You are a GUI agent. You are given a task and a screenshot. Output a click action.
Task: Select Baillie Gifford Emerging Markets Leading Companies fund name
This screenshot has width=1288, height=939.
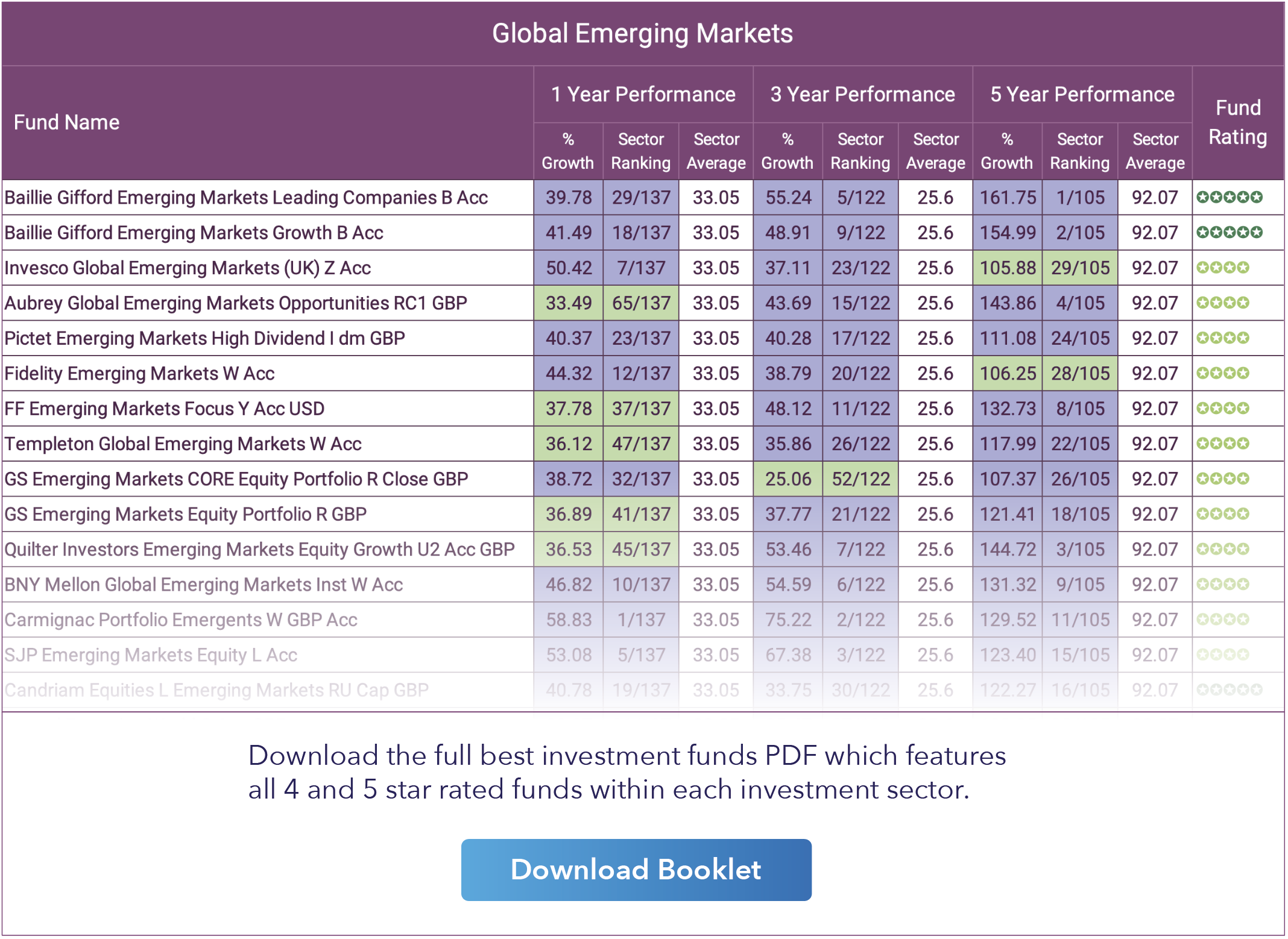pyautogui.click(x=246, y=198)
